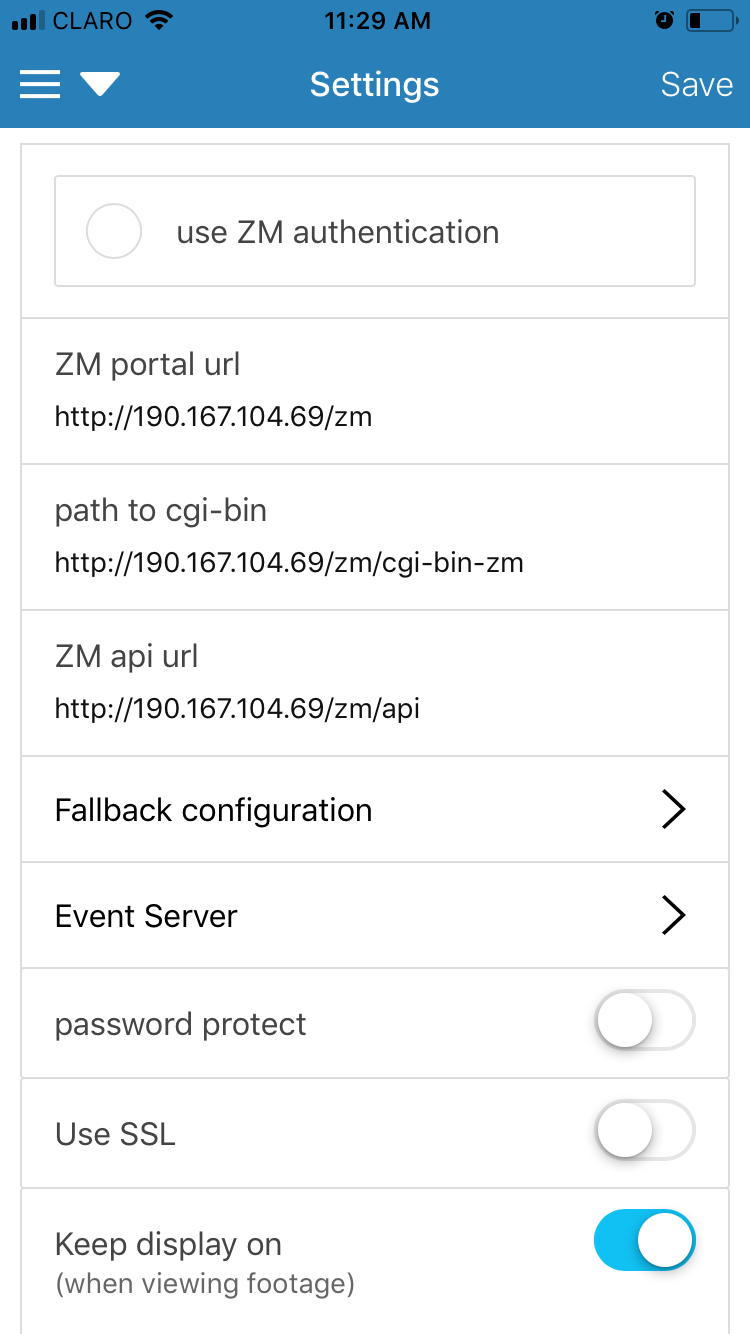Open Fallback configuration chevron arrow

coord(674,810)
